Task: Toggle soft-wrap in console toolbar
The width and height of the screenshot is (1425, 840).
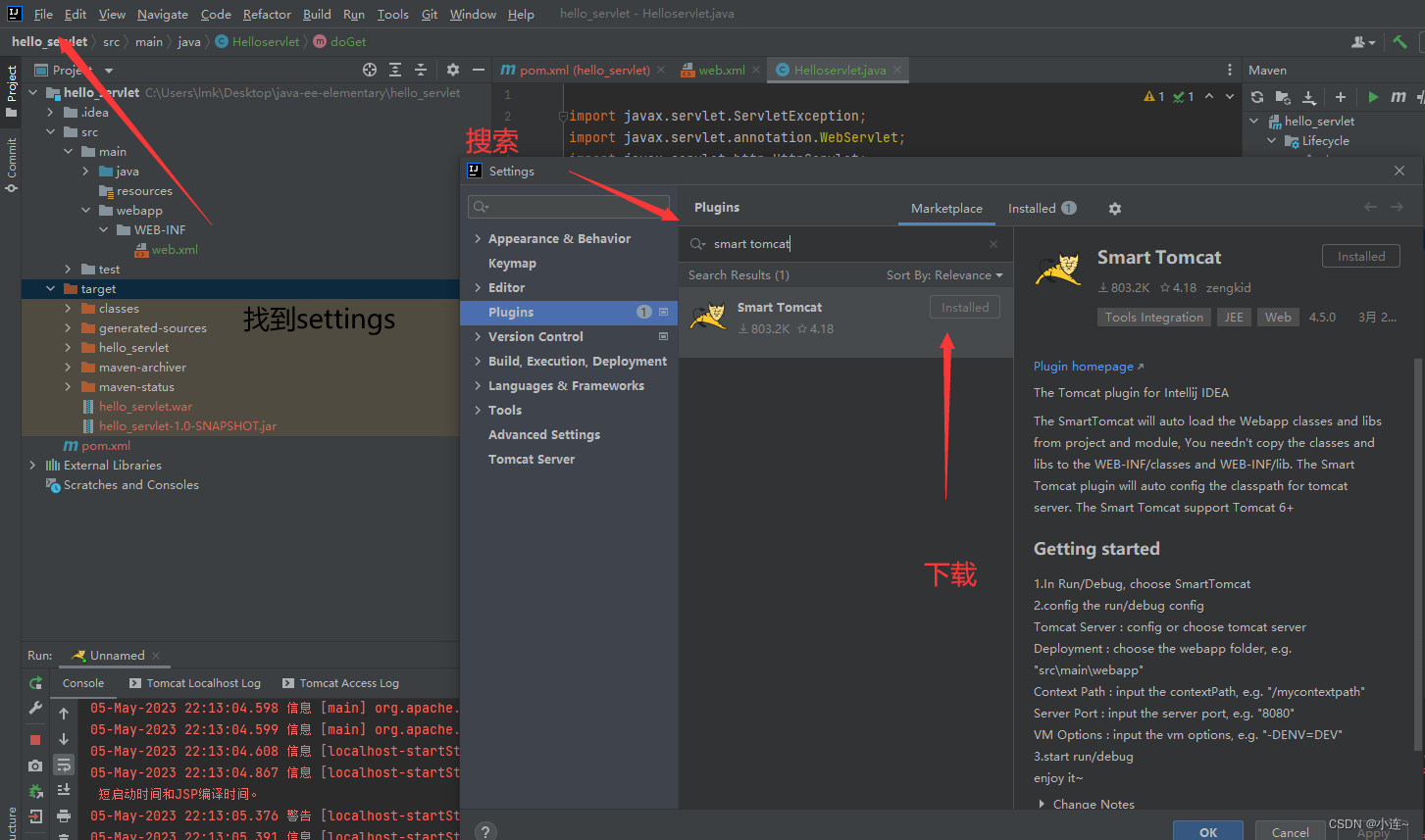Action: [64, 765]
